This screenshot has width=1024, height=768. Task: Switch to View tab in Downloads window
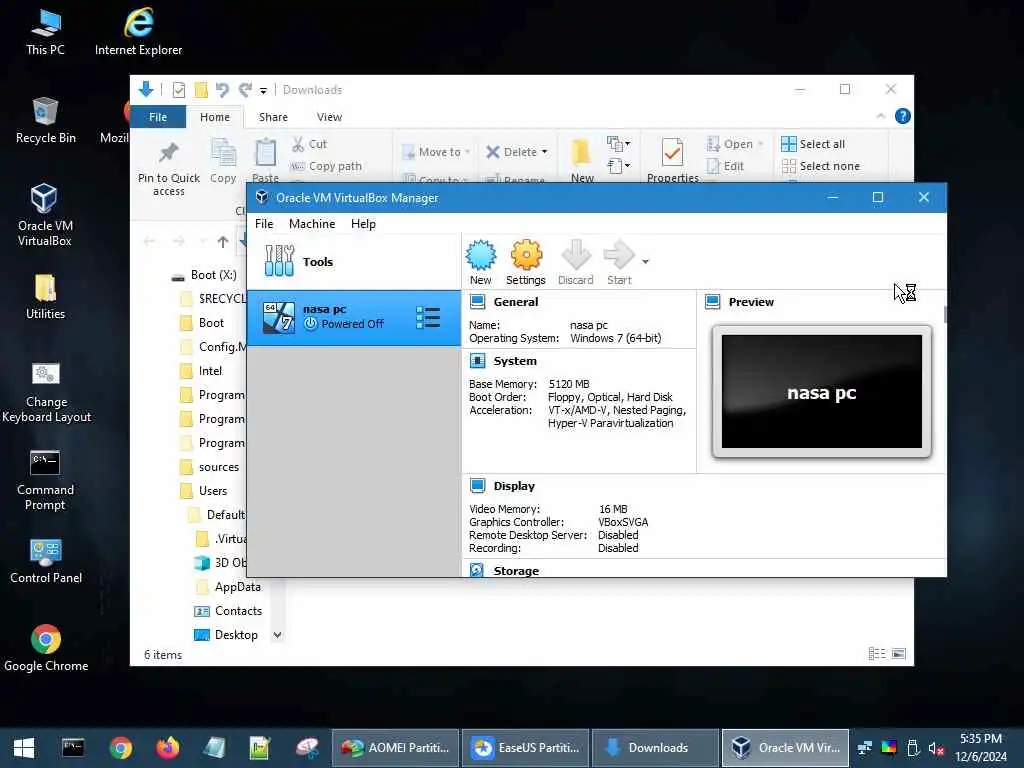tap(329, 117)
